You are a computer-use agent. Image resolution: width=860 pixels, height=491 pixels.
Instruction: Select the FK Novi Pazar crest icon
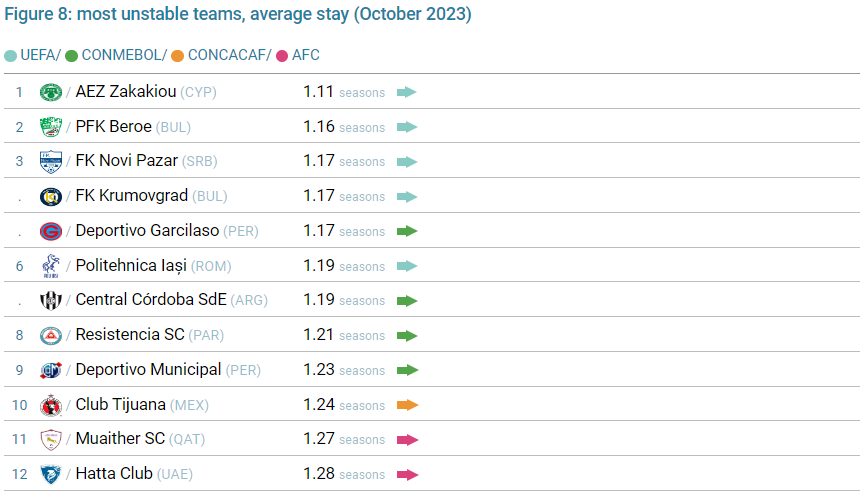[x=50, y=161]
